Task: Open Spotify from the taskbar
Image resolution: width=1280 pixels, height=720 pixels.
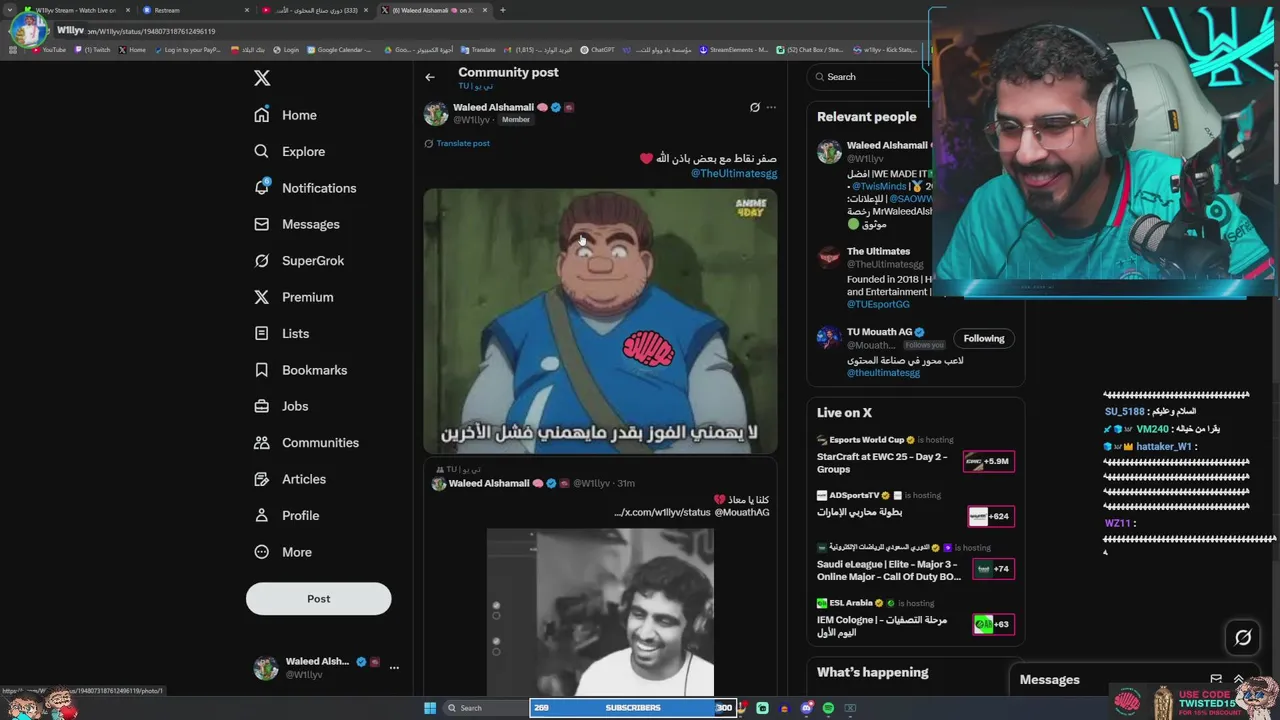Action: pos(828,708)
